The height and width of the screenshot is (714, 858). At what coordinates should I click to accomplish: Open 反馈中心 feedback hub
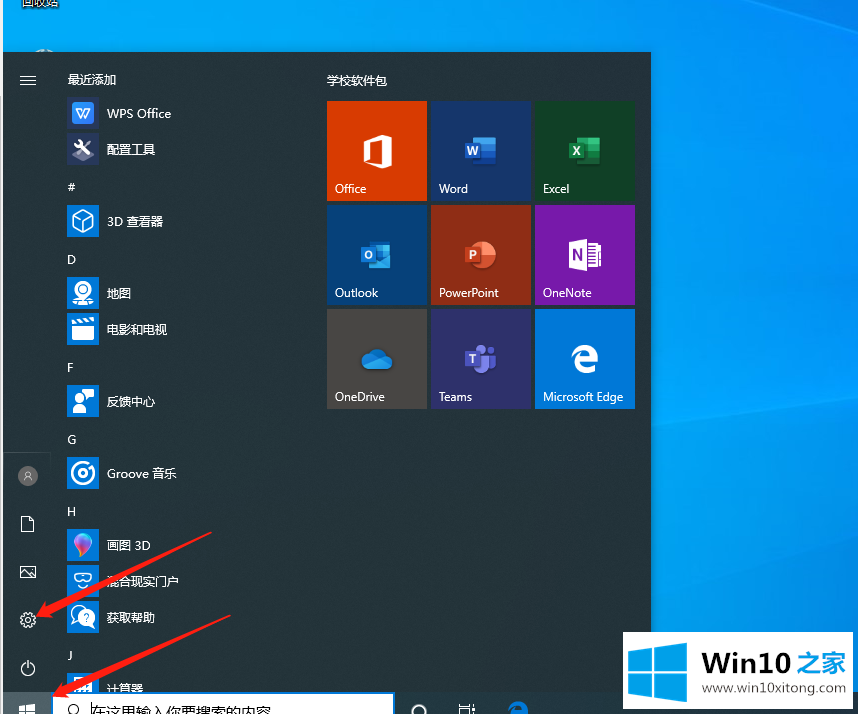111,401
